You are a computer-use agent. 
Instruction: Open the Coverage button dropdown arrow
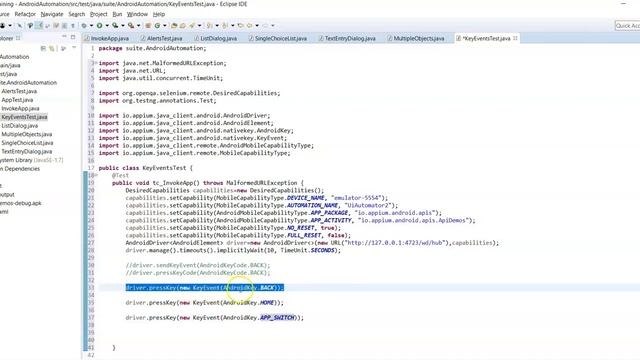pyautogui.click(x=123, y=26)
